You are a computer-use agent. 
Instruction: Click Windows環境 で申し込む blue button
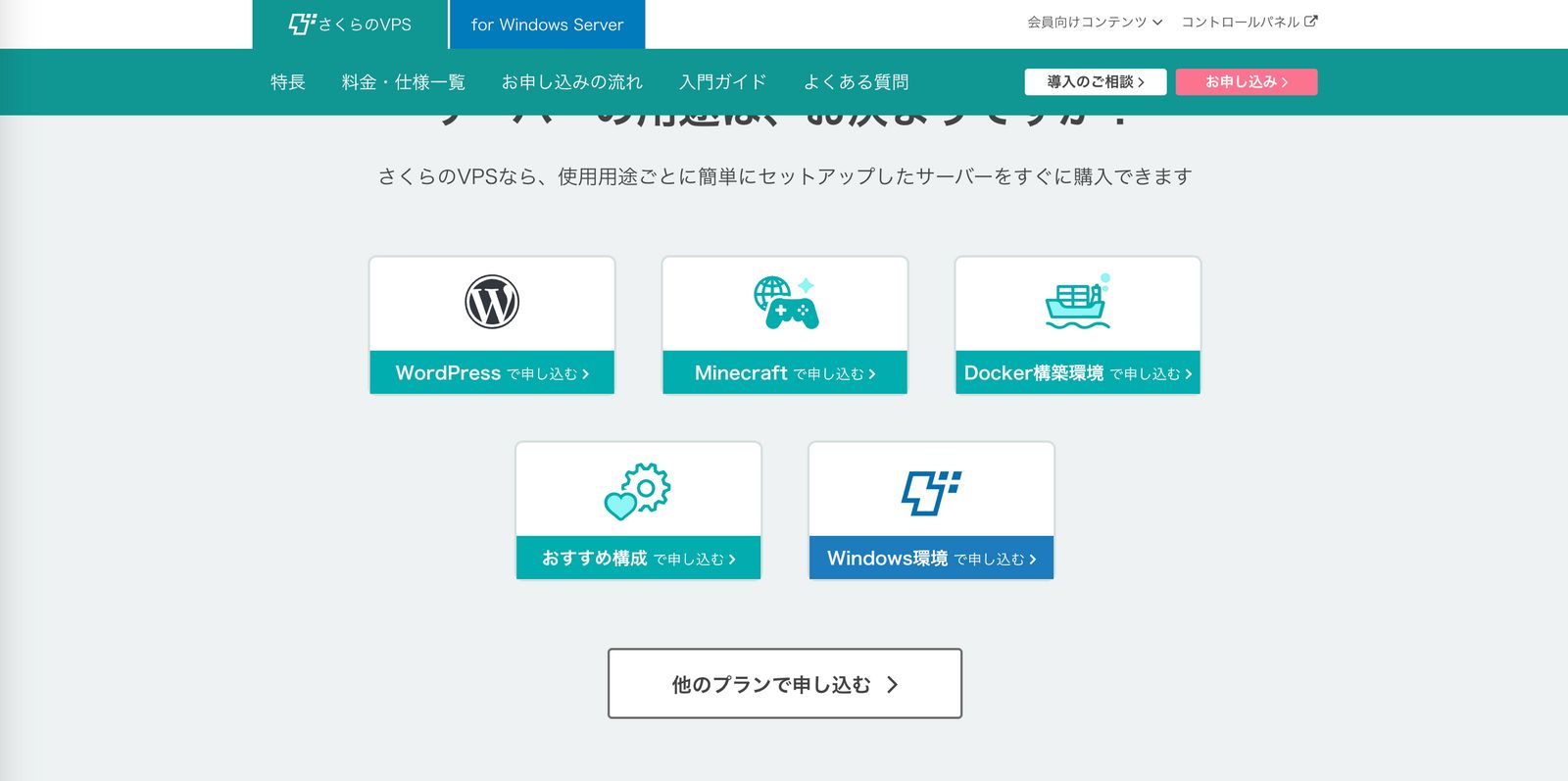pyautogui.click(x=931, y=559)
